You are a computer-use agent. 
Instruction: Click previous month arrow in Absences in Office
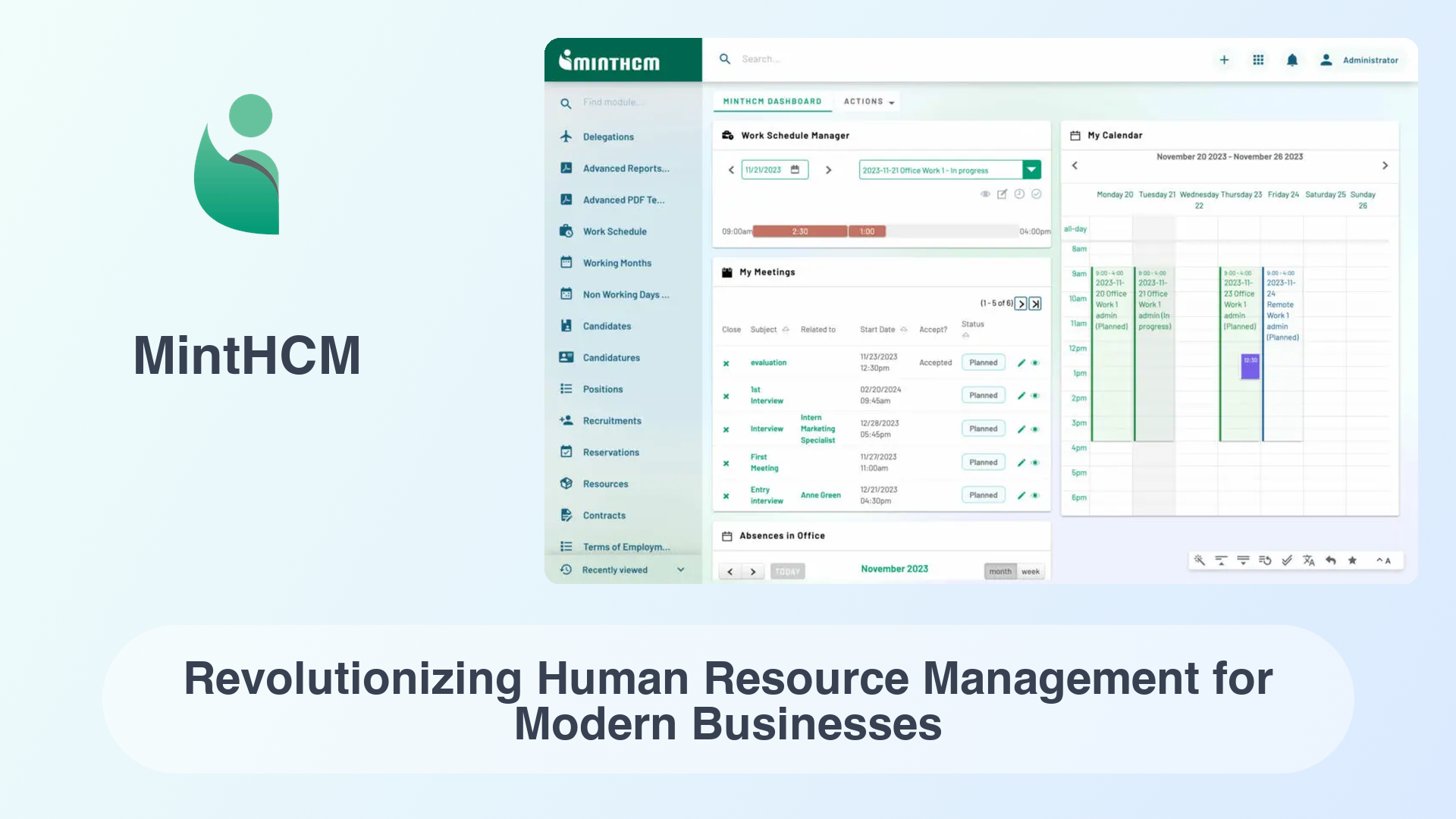tap(730, 572)
